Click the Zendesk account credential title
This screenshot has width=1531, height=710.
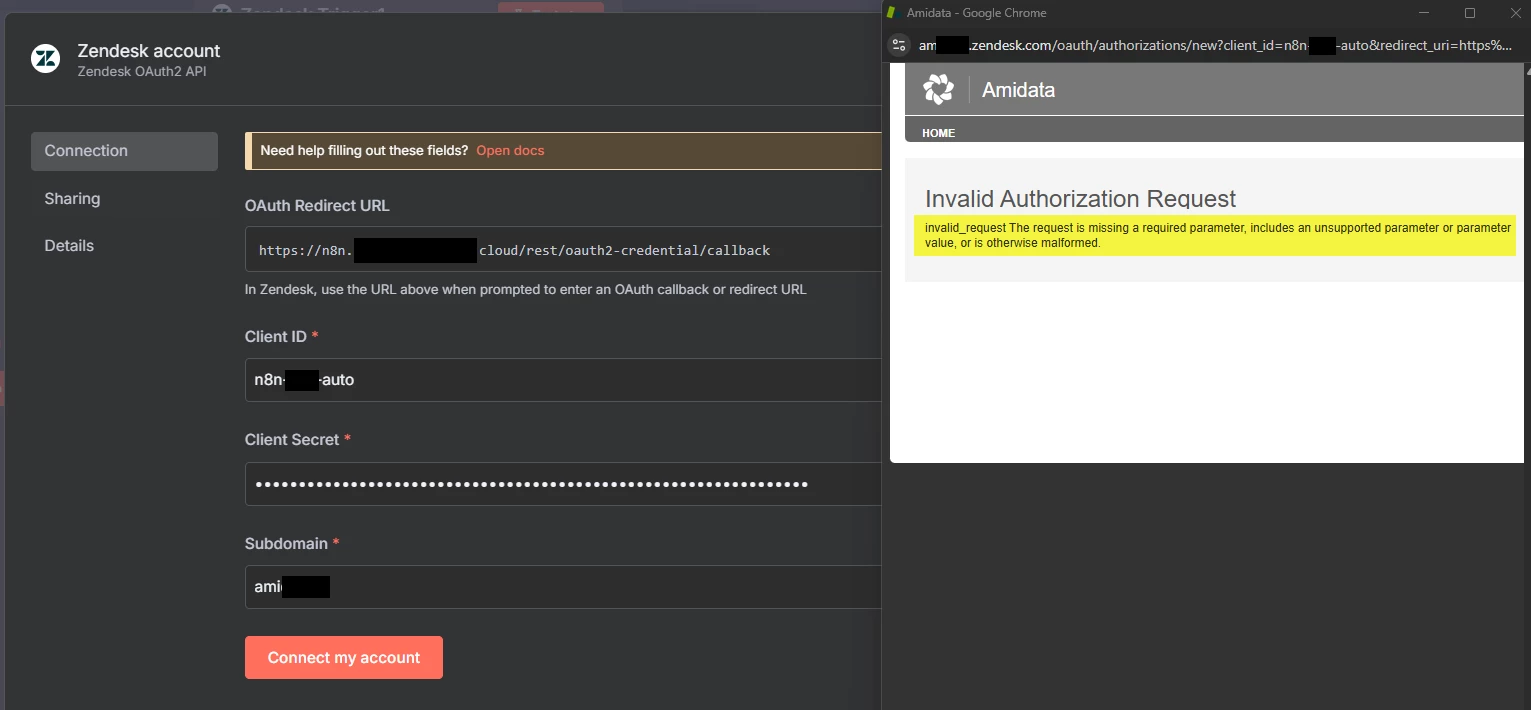pos(149,51)
